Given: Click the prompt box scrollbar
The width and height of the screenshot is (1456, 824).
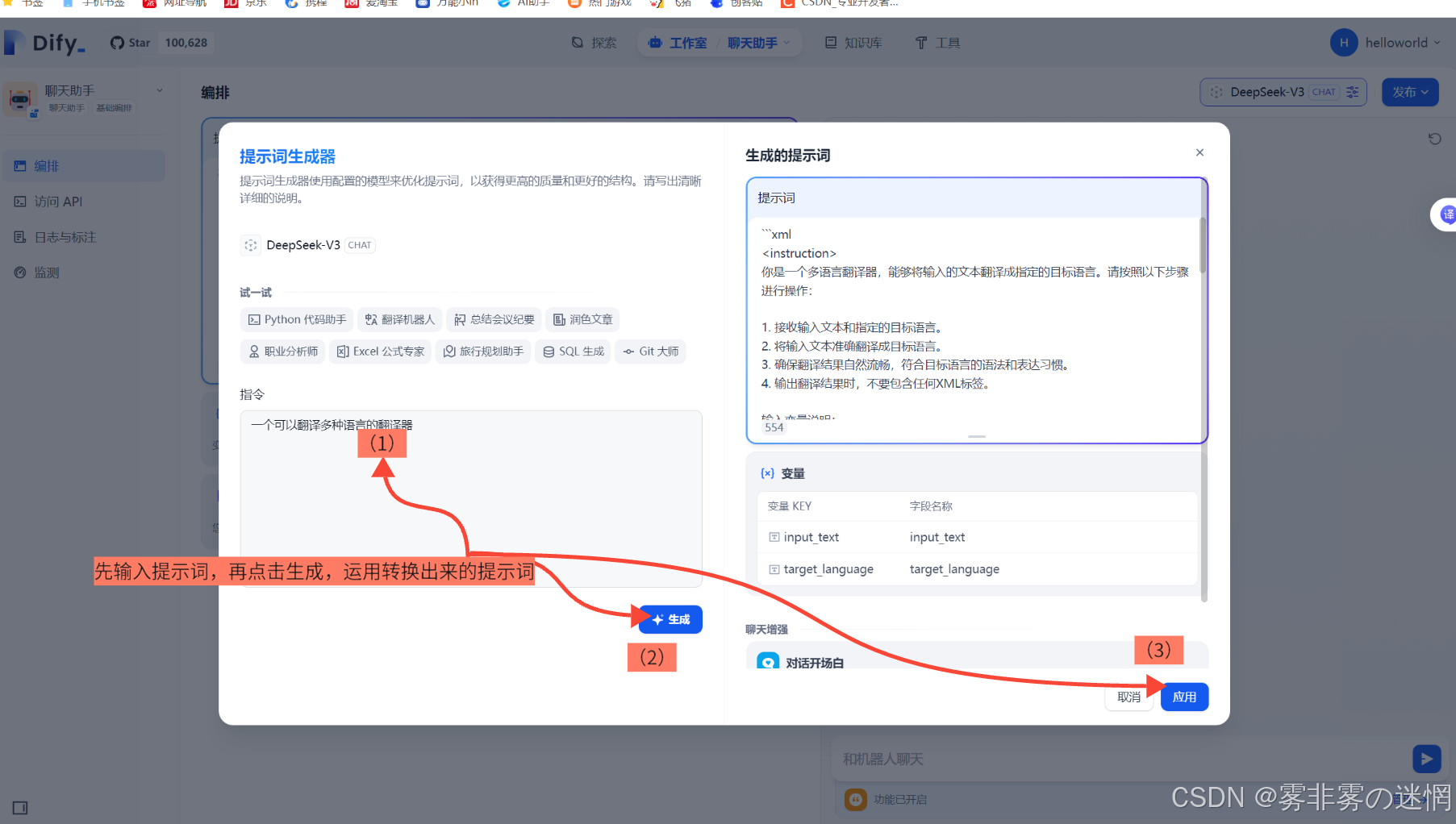Looking at the screenshot, I should point(1202,246).
